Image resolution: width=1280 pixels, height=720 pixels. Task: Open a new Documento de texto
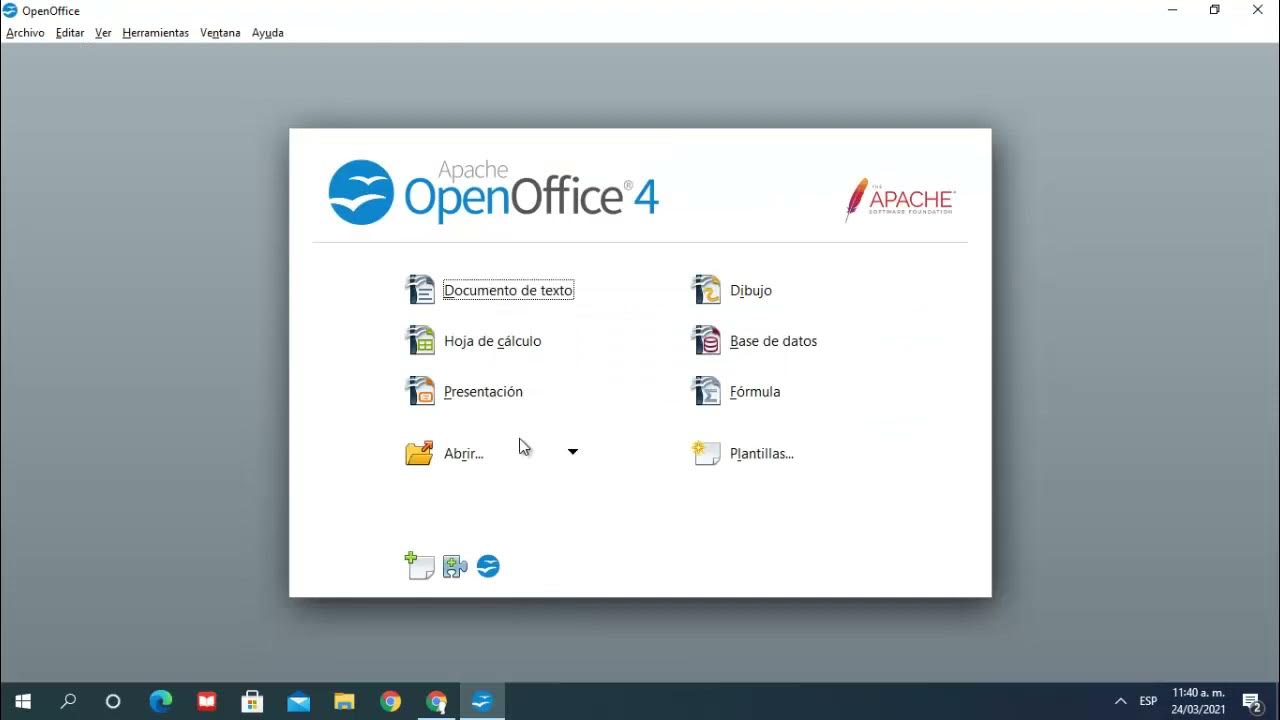508,291
